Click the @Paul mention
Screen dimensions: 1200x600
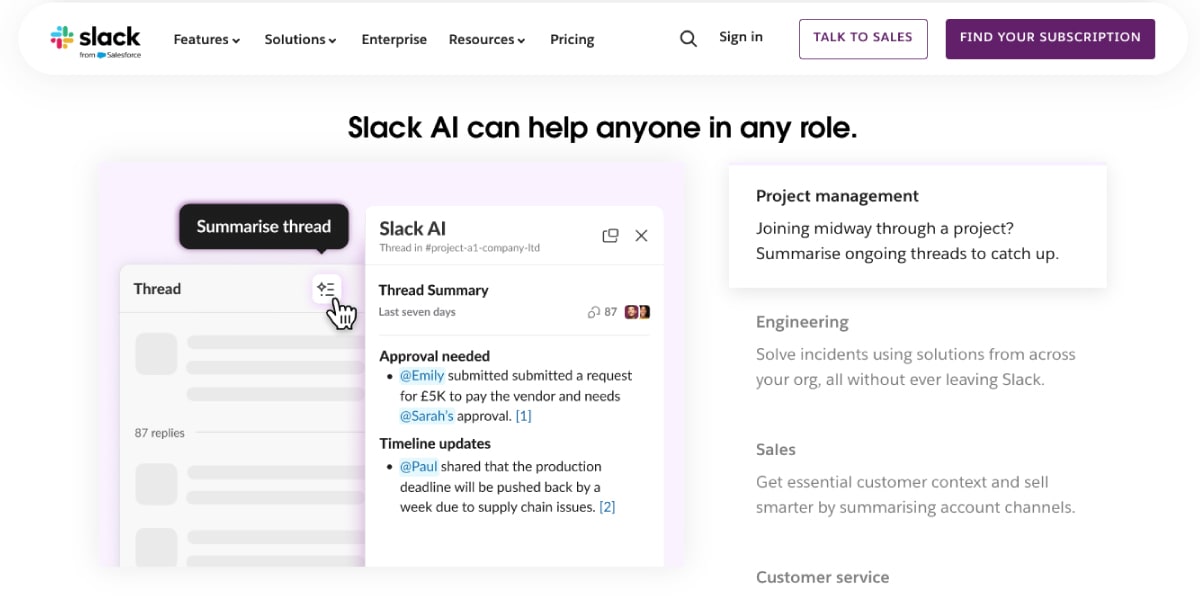tap(418, 467)
